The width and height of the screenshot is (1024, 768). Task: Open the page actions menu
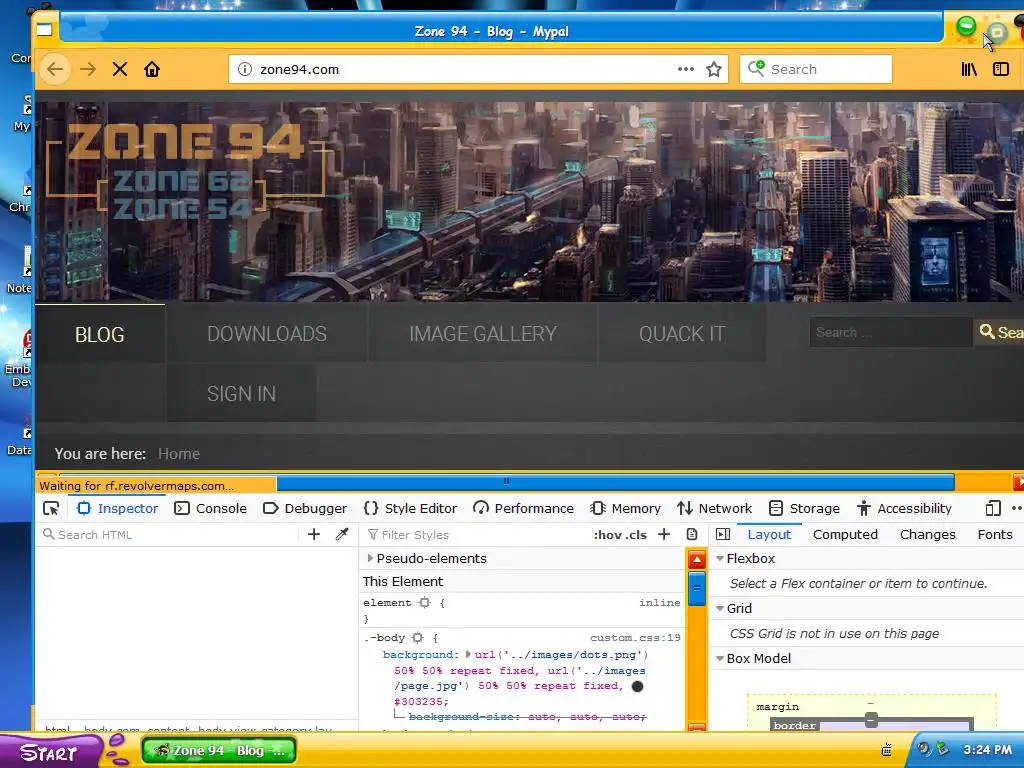[685, 69]
